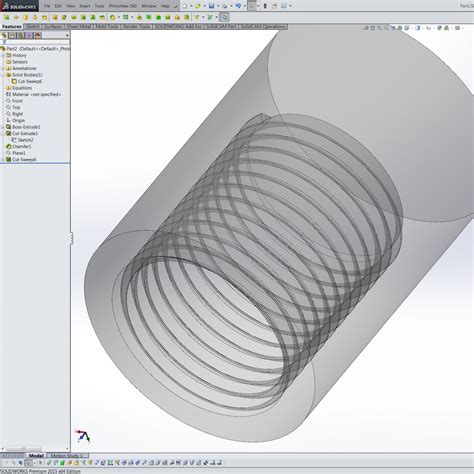Open the Tools menu
The image size is (474, 474).
[99, 6]
